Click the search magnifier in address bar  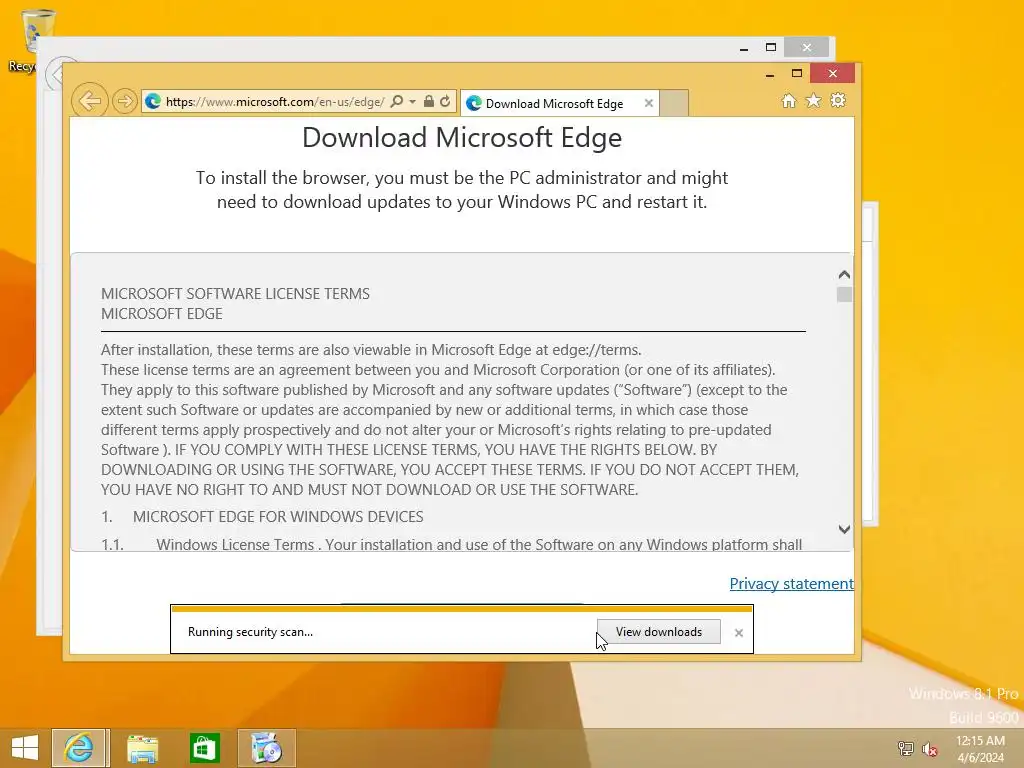pos(396,101)
